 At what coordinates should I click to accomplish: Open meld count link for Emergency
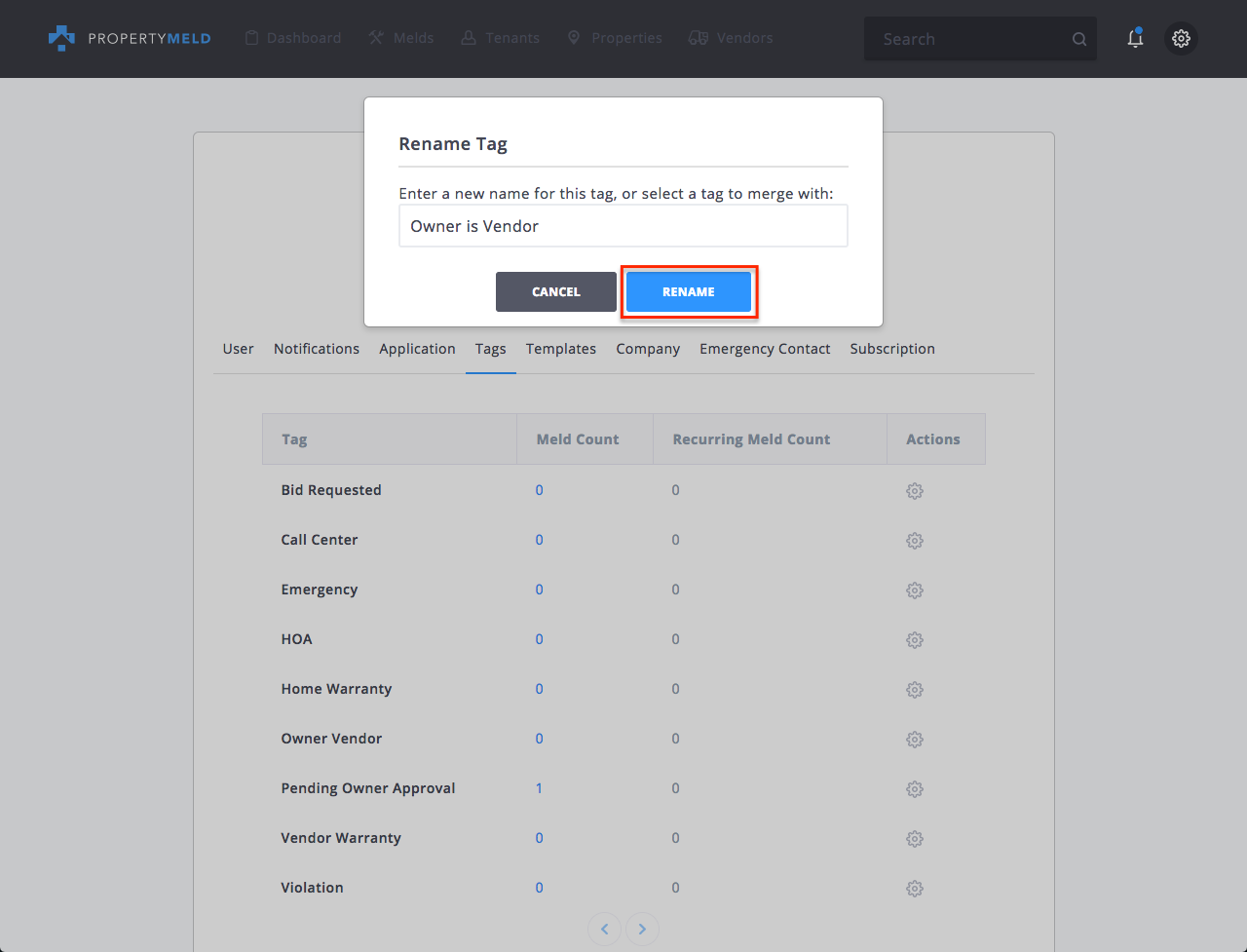(x=539, y=590)
